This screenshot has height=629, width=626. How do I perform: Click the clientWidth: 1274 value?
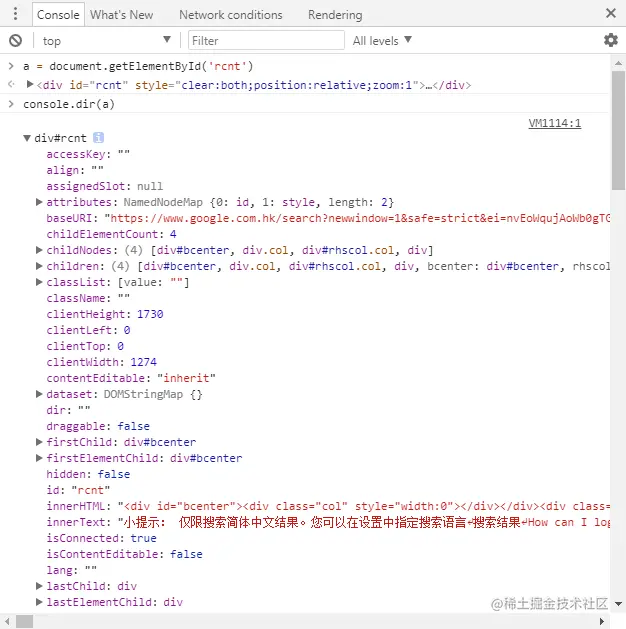(144, 362)
